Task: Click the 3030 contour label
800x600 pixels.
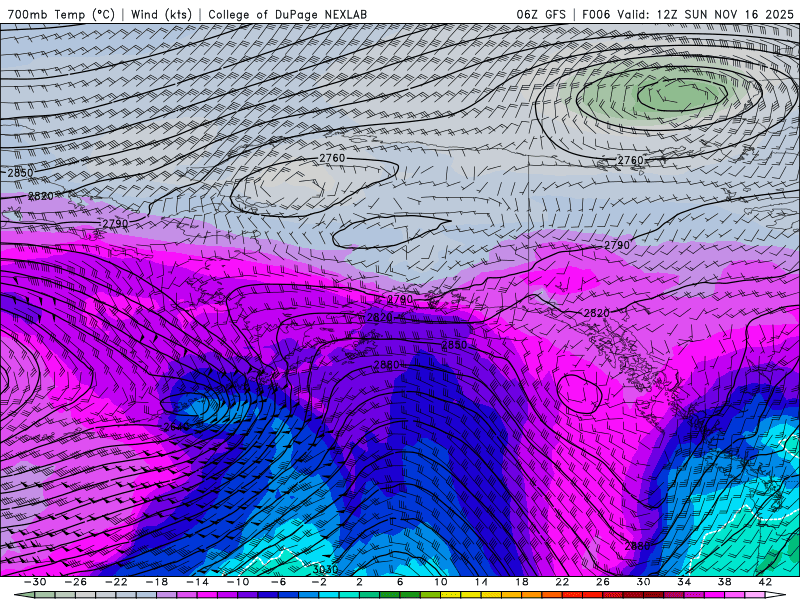Action: (x=325, y=569)
